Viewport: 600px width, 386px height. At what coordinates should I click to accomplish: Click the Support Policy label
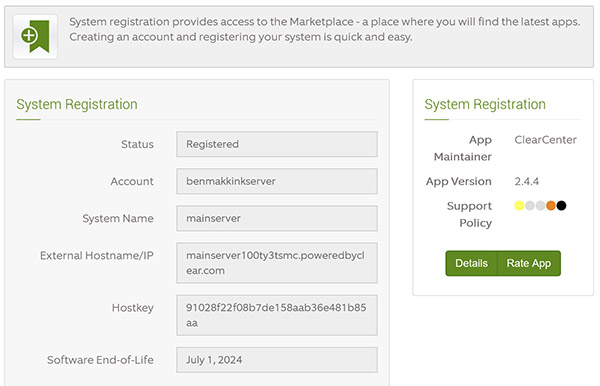pyautogui.click(x=469, y=214)
